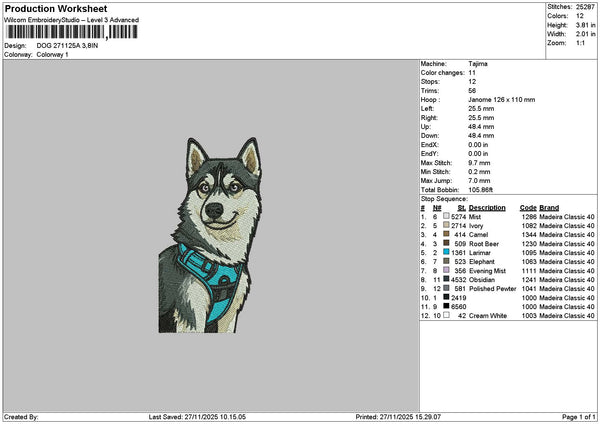
Task: Click the barcode under the title
Action: point(72,32)
